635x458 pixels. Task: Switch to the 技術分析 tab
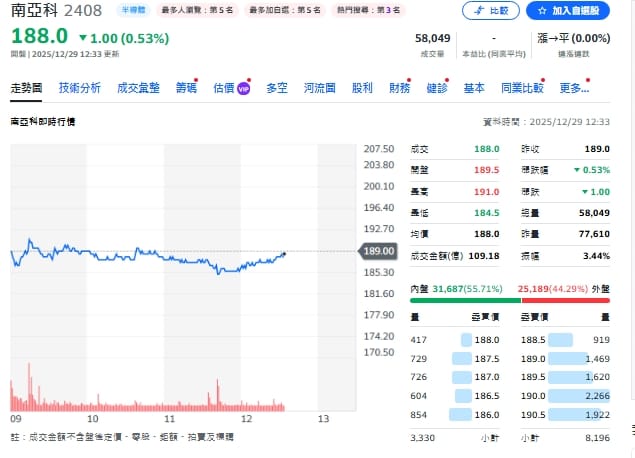[x=80, y=88]
